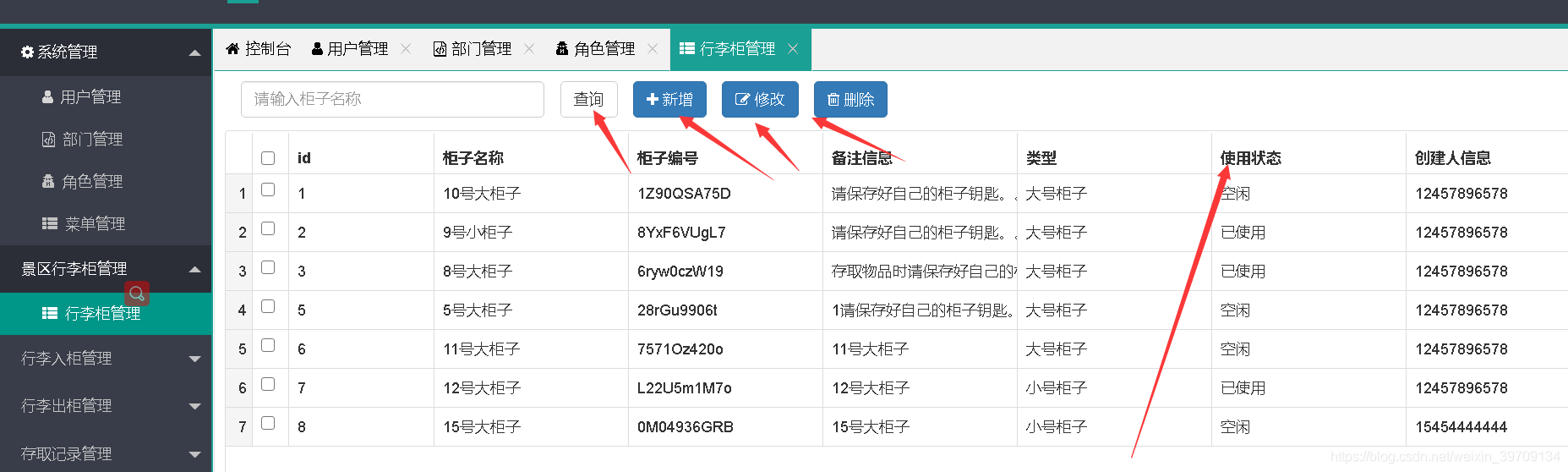
Task: Toggle the select-all checkbox in table header
Action: pos(268,158)
